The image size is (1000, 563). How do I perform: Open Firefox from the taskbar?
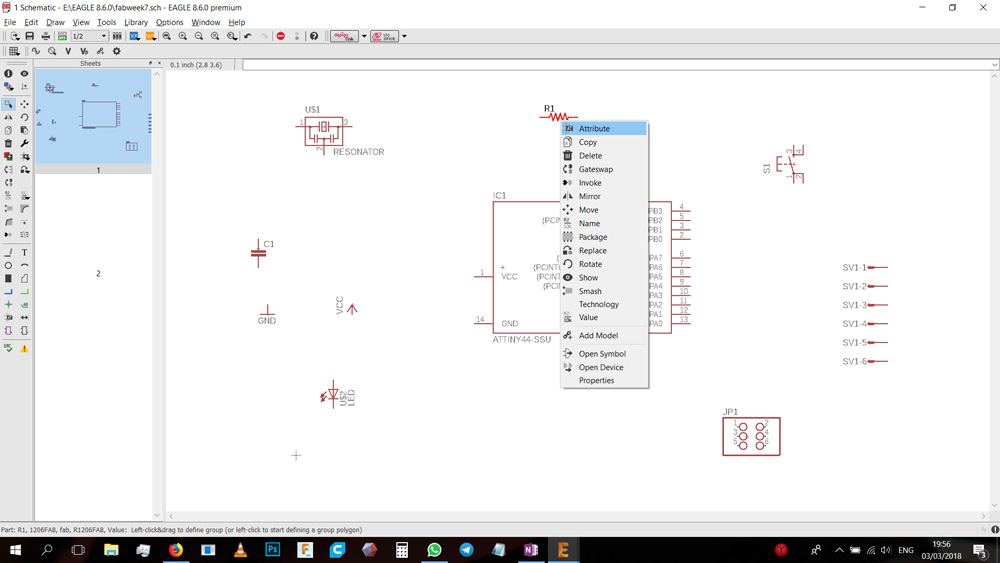pos(175,550)
